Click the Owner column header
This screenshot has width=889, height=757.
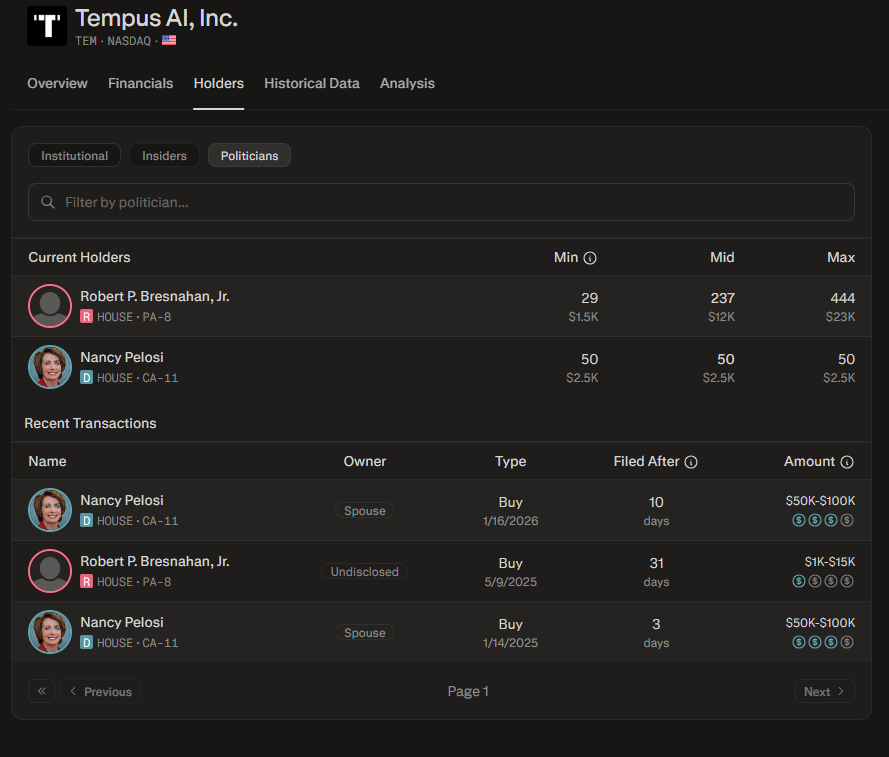click(x=365, y=462)
